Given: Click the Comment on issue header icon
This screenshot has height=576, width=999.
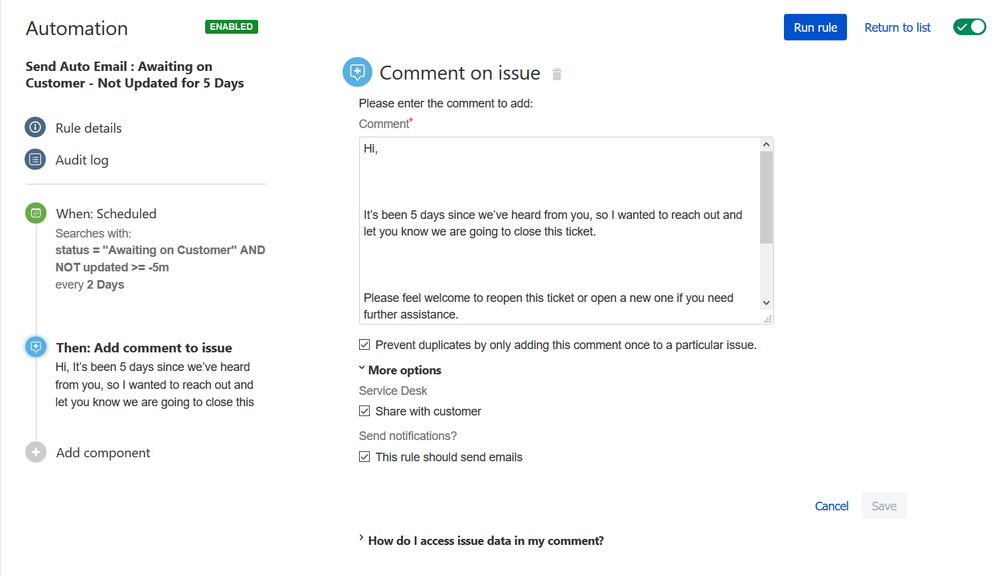Looking at the screenshot, I should click(x=357, y=72).
